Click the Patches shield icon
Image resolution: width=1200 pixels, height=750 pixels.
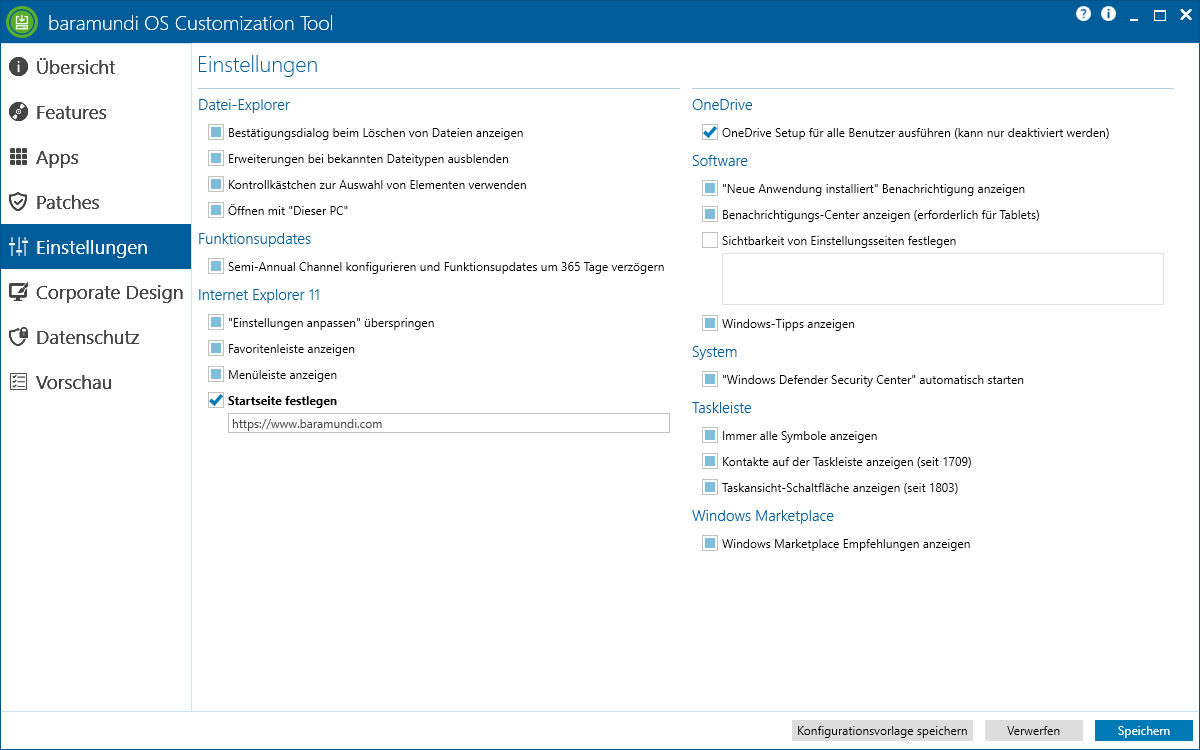(x=18, y=202)
